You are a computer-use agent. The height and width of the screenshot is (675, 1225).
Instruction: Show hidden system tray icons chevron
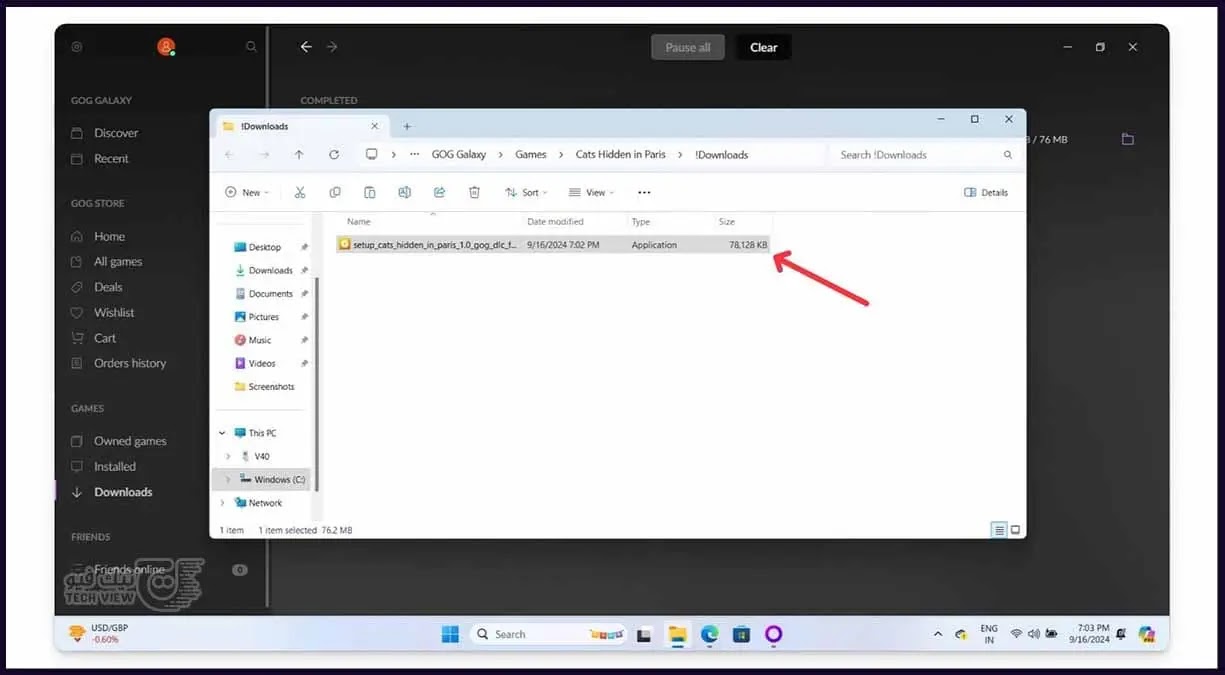[x=937, y=634]
